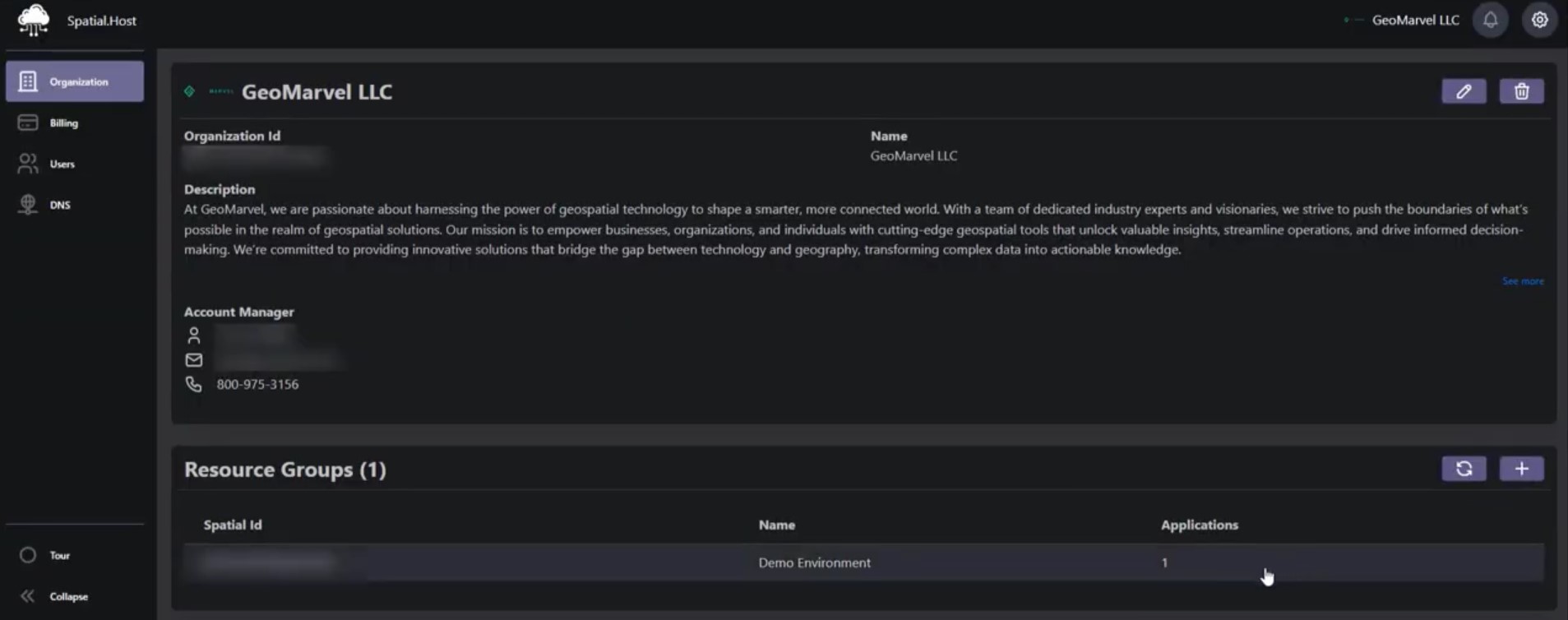
Task: Click the phone number 800-975-3156
Action: (257, 384)
